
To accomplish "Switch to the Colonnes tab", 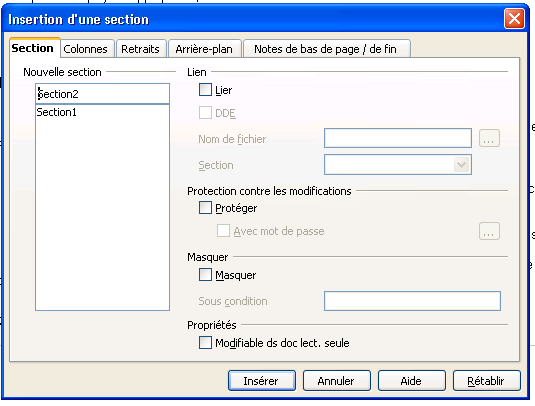I will click(x=85, y=49).
